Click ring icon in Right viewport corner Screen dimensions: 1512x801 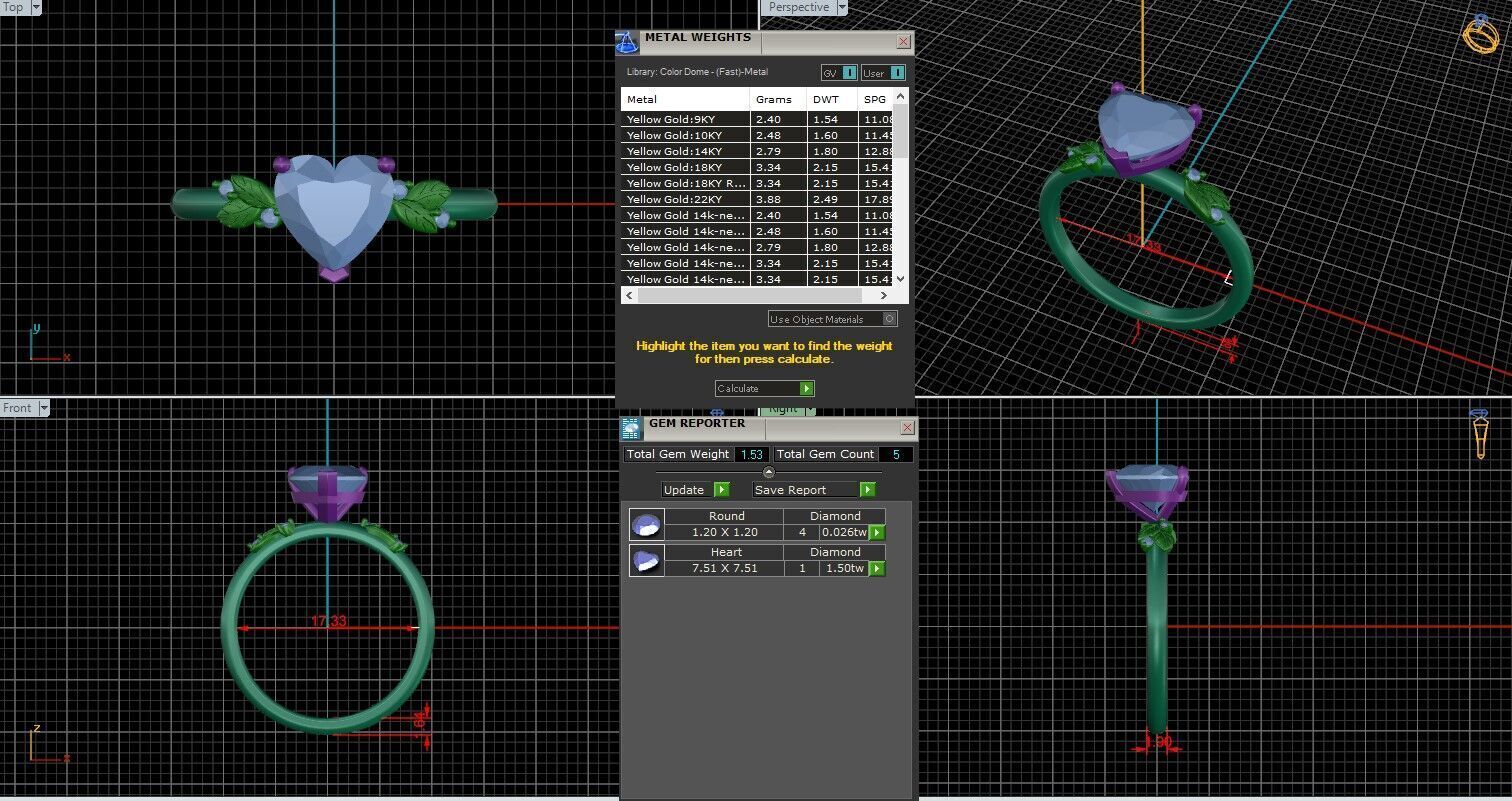pyautogui.click(x=1480, y=433)
